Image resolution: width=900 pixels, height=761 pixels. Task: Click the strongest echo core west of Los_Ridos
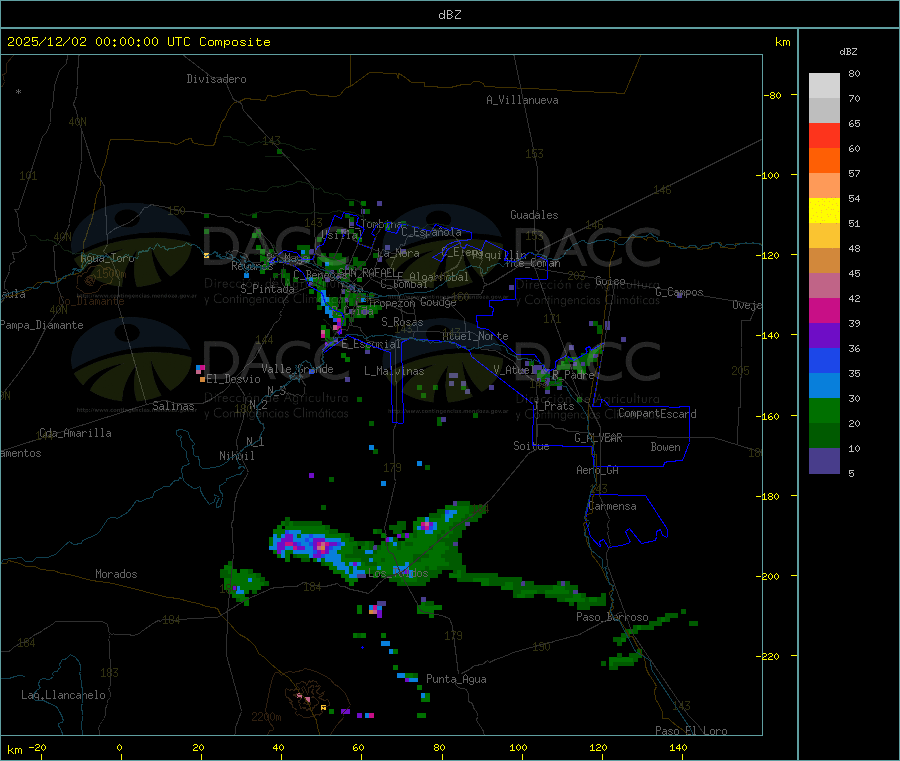[x=322, y=546]
